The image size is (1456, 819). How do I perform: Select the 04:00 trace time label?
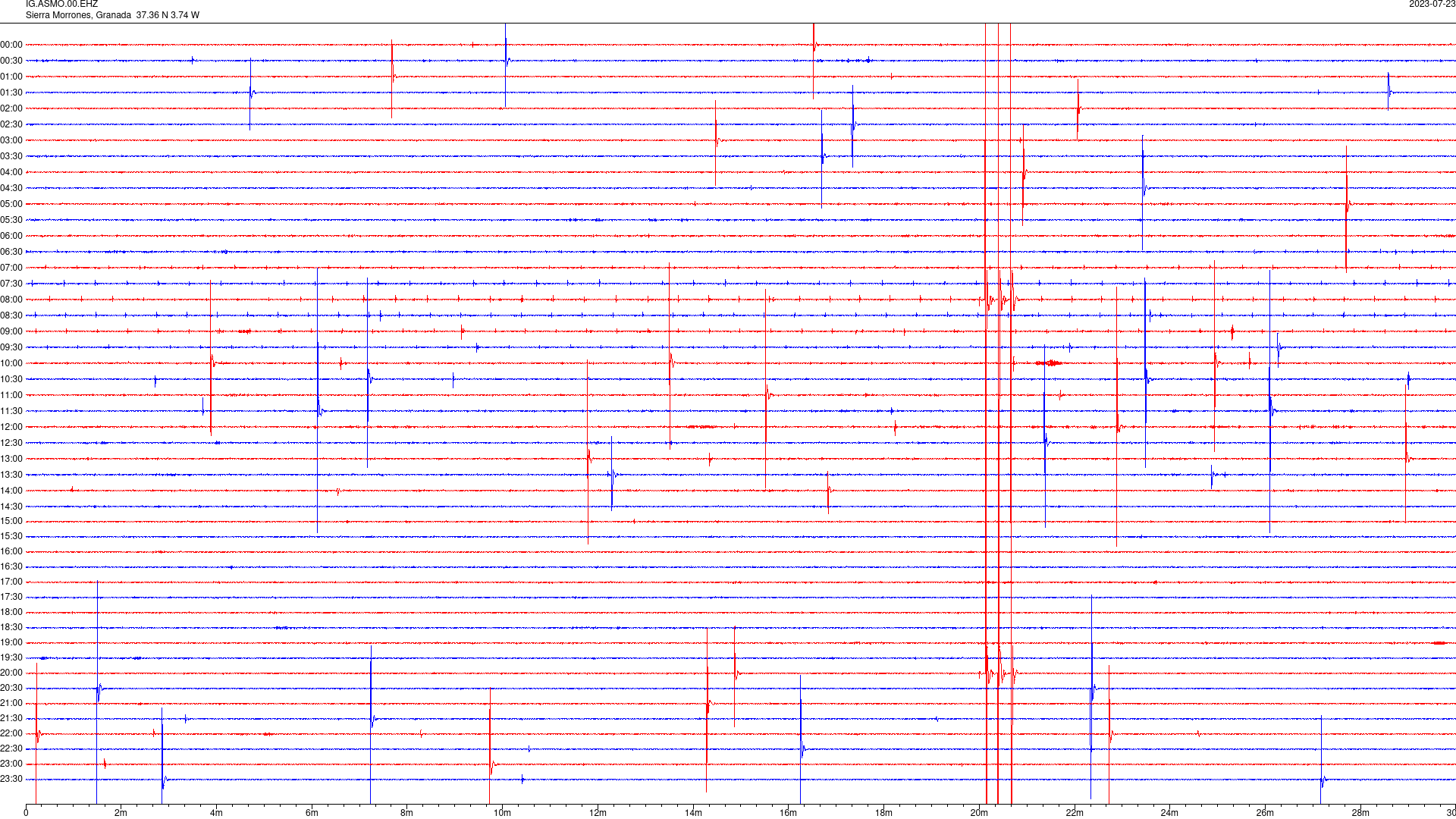11,172
